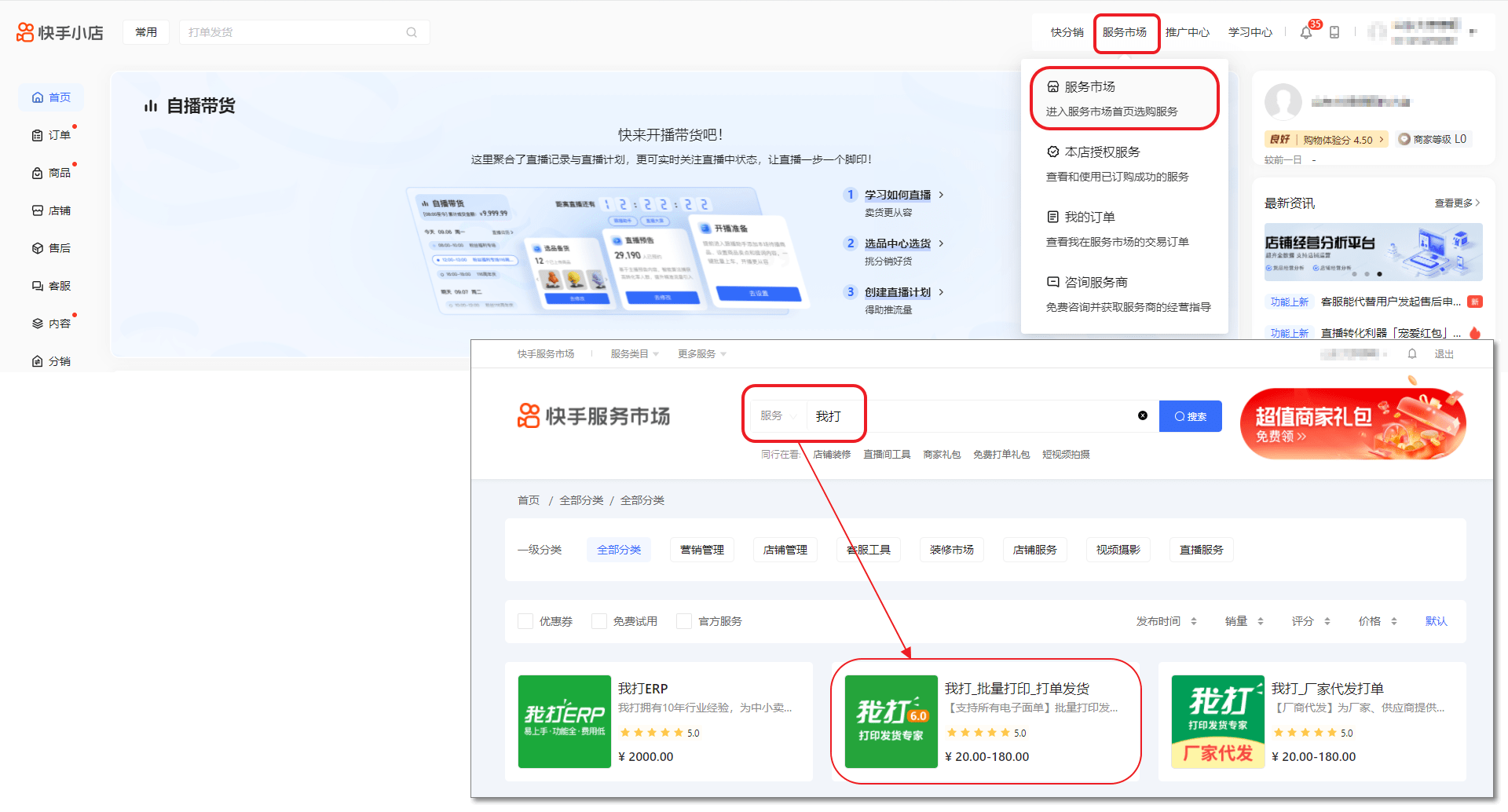Expand the 更多服务 dropdown
This screenshot has width=1508, height=812.
click(x=702, y=354)
